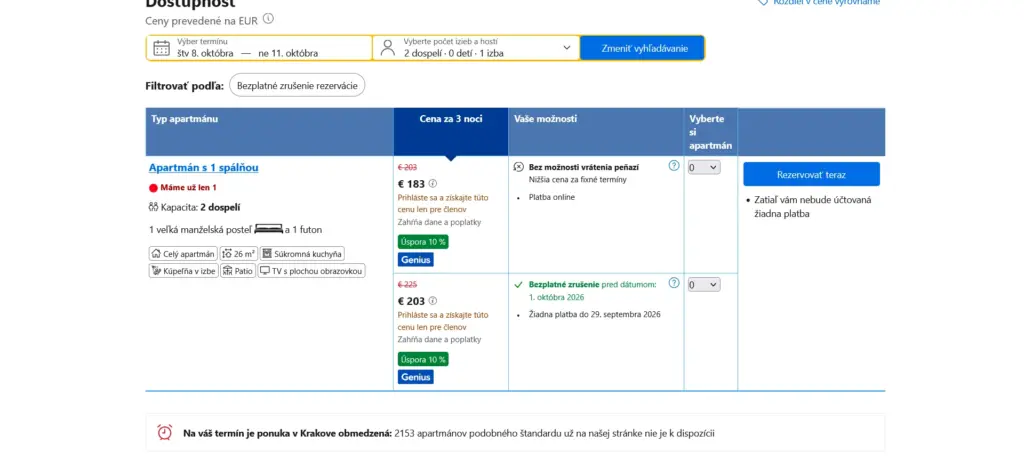Click Genius badge under € 183 price
Screen dimensions: 1024x468
coord(415,260)
